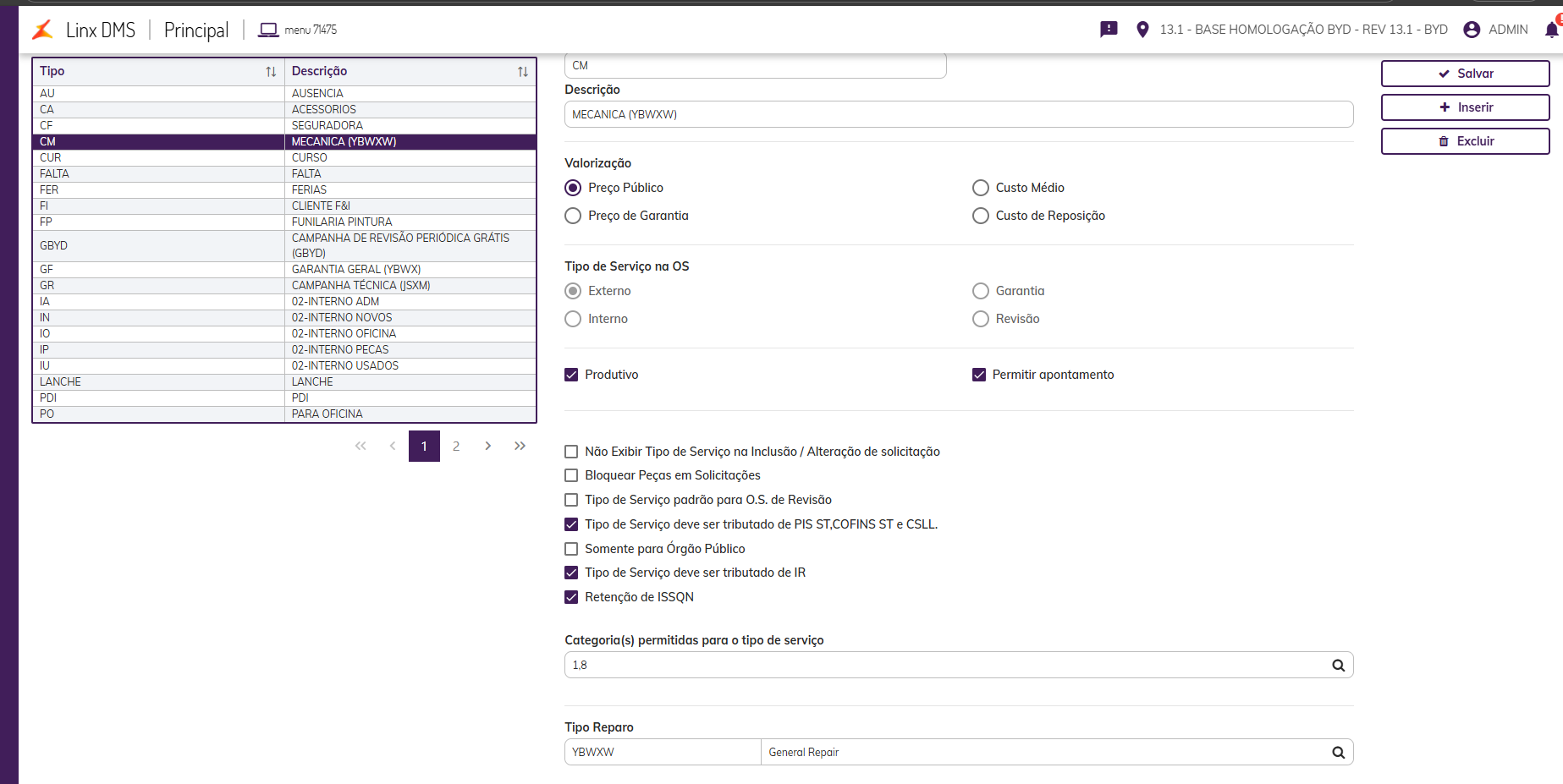The width and height of the screenshot is (1563, 784).
Task: Click the Excluir button
Action: (1465, 141)
